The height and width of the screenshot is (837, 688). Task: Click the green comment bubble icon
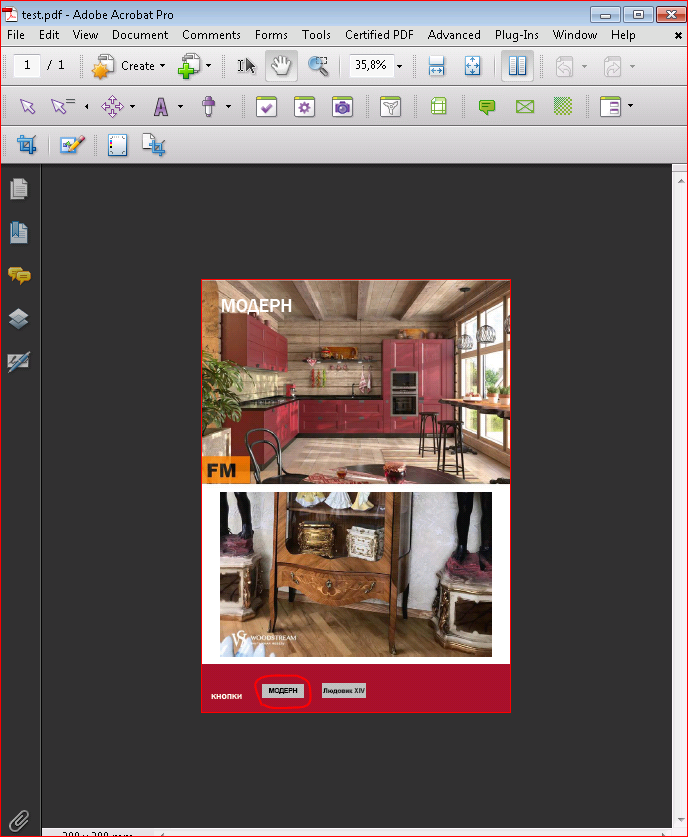487,107
